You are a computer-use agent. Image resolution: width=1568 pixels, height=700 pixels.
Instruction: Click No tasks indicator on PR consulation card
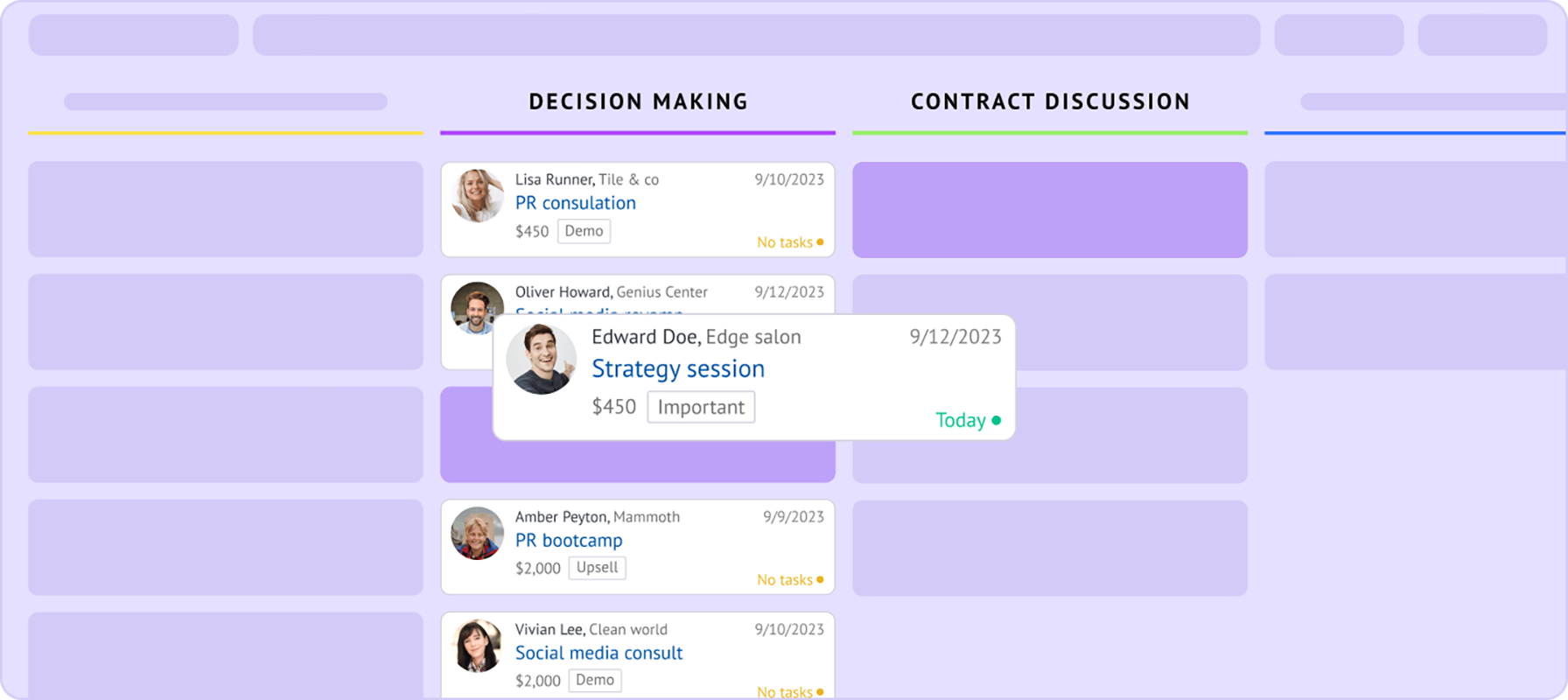coord(789,242)
